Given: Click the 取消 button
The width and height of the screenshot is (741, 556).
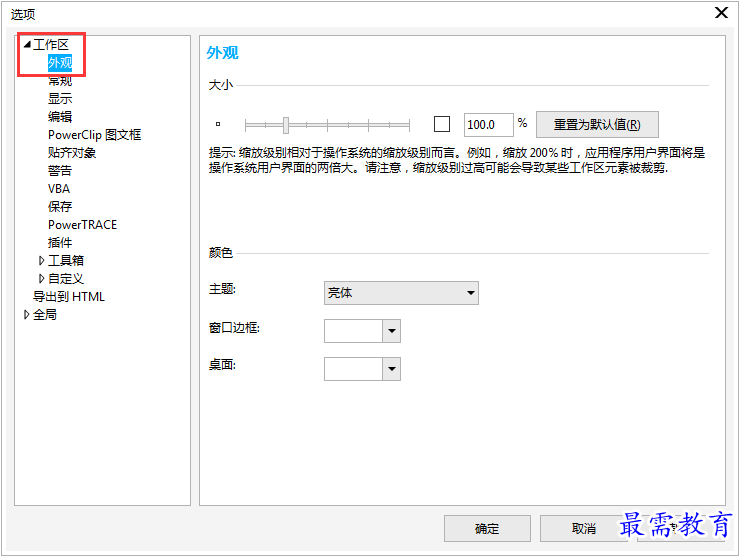Looking at the screenshot, I should tap(584, 529).
